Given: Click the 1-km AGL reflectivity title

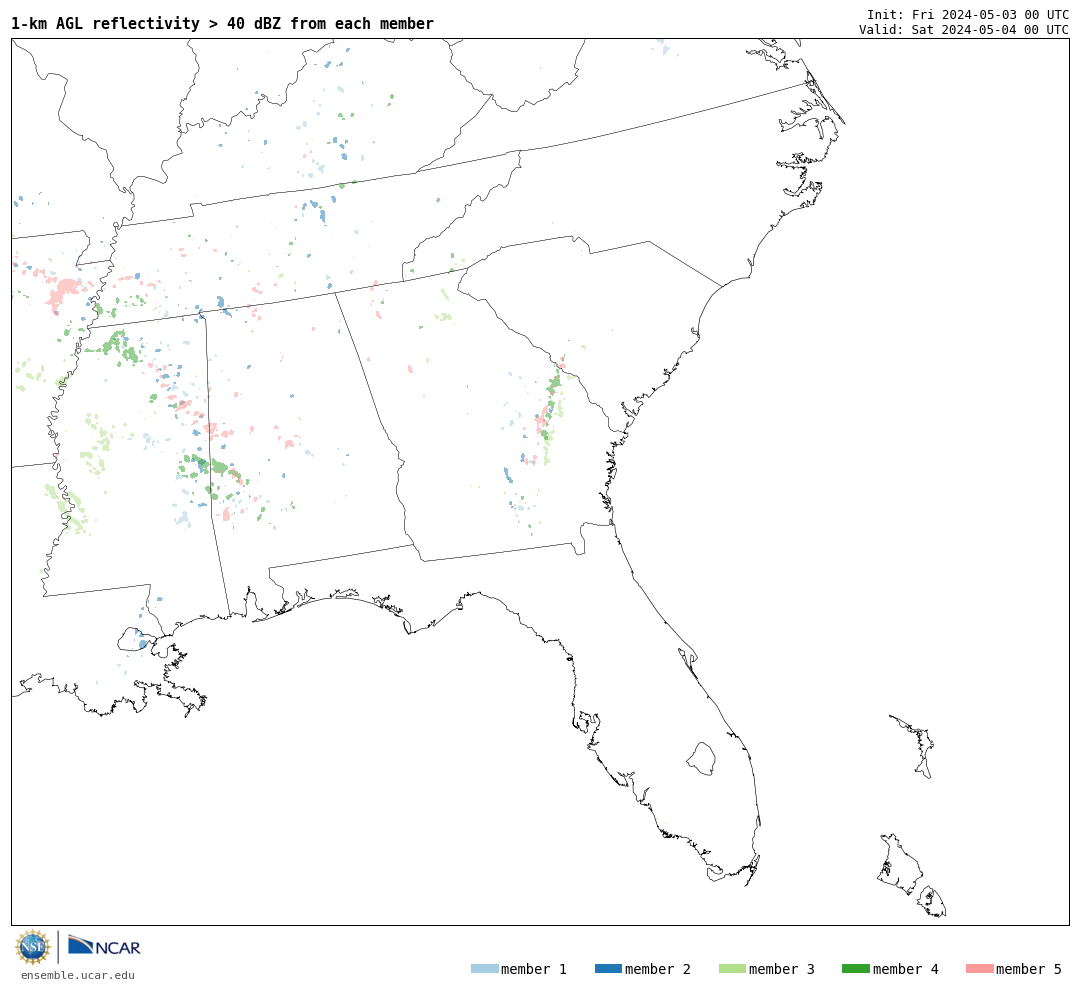Looking at the screenshot, I should tap(222, 23).
